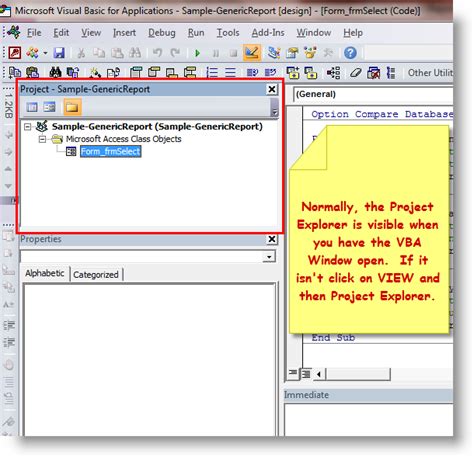Open the File menu
The height and width of the screenshot is (457, 474).
coord(34,33)
